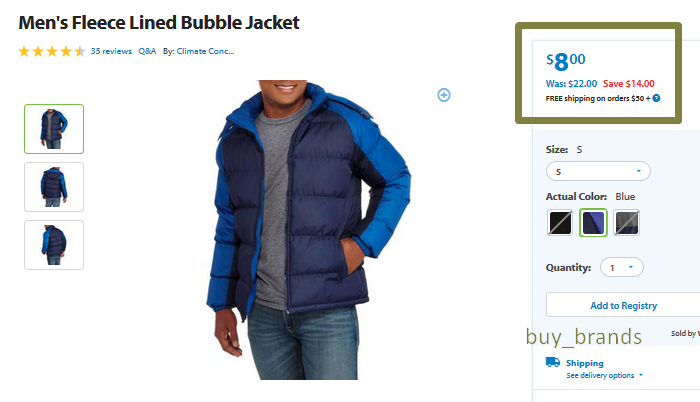Select the first front-view jacket thumbnail
This screenshot has width=700, height=402.
[54, 129]
